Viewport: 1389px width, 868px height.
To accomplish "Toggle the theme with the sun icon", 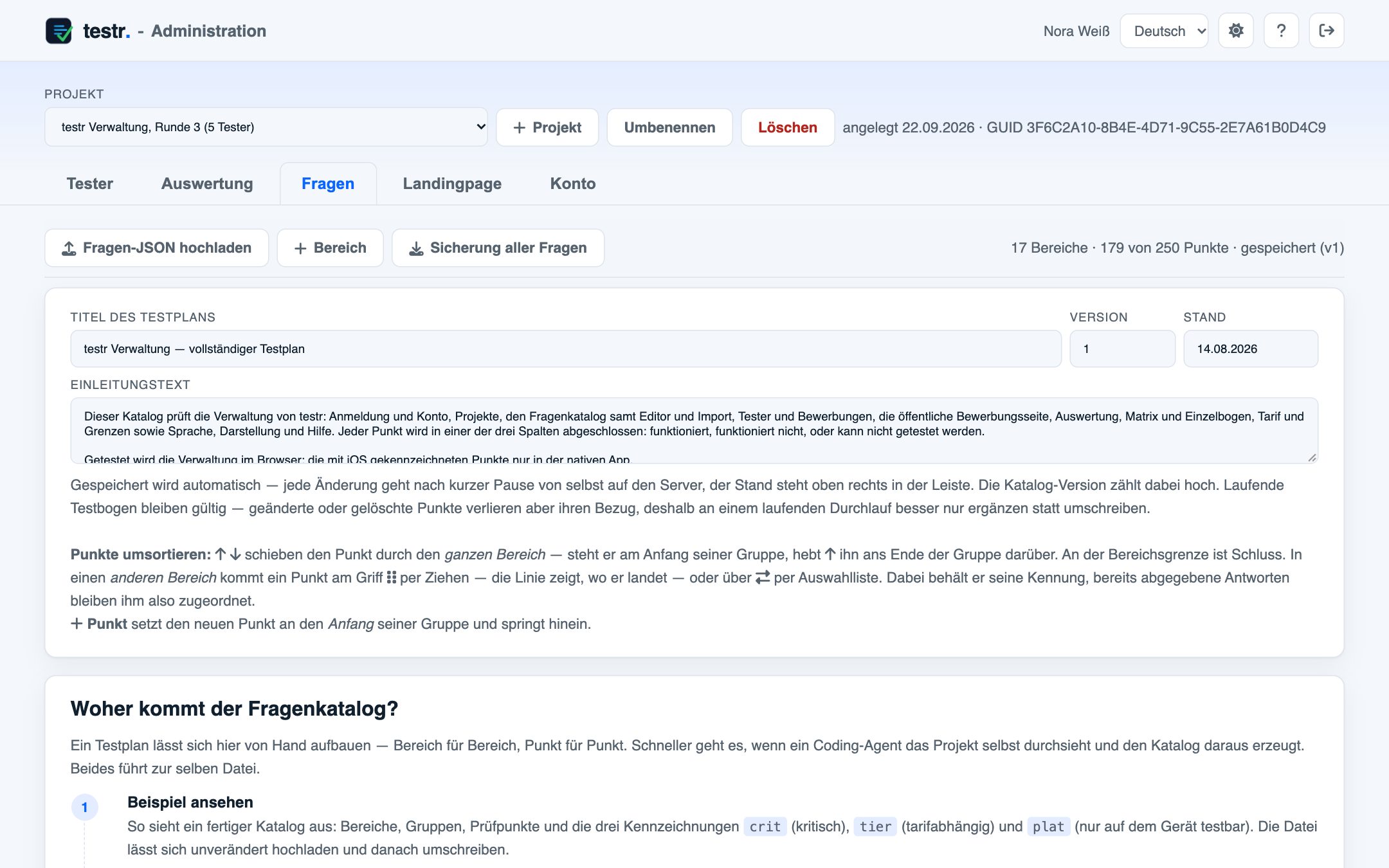I will click(x=1235, y=31).
